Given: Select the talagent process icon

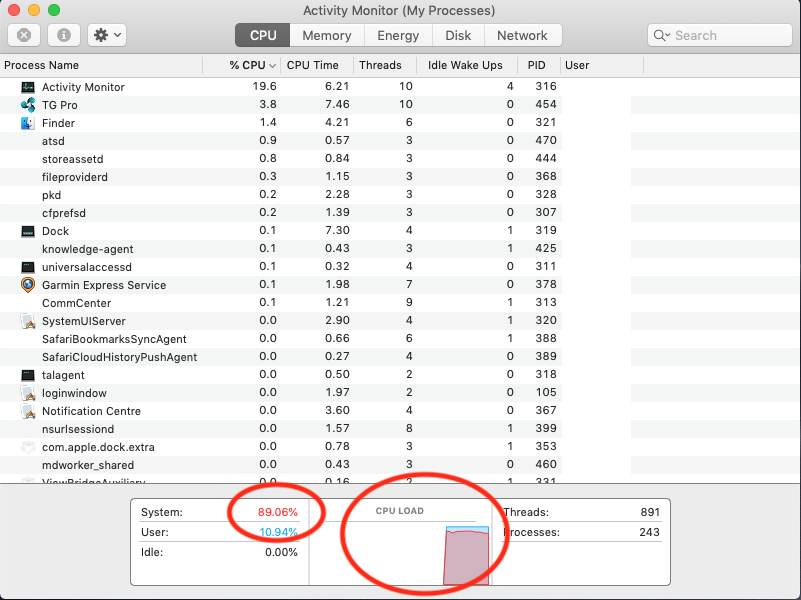Looking at the screenshot, I should [28, 375].
